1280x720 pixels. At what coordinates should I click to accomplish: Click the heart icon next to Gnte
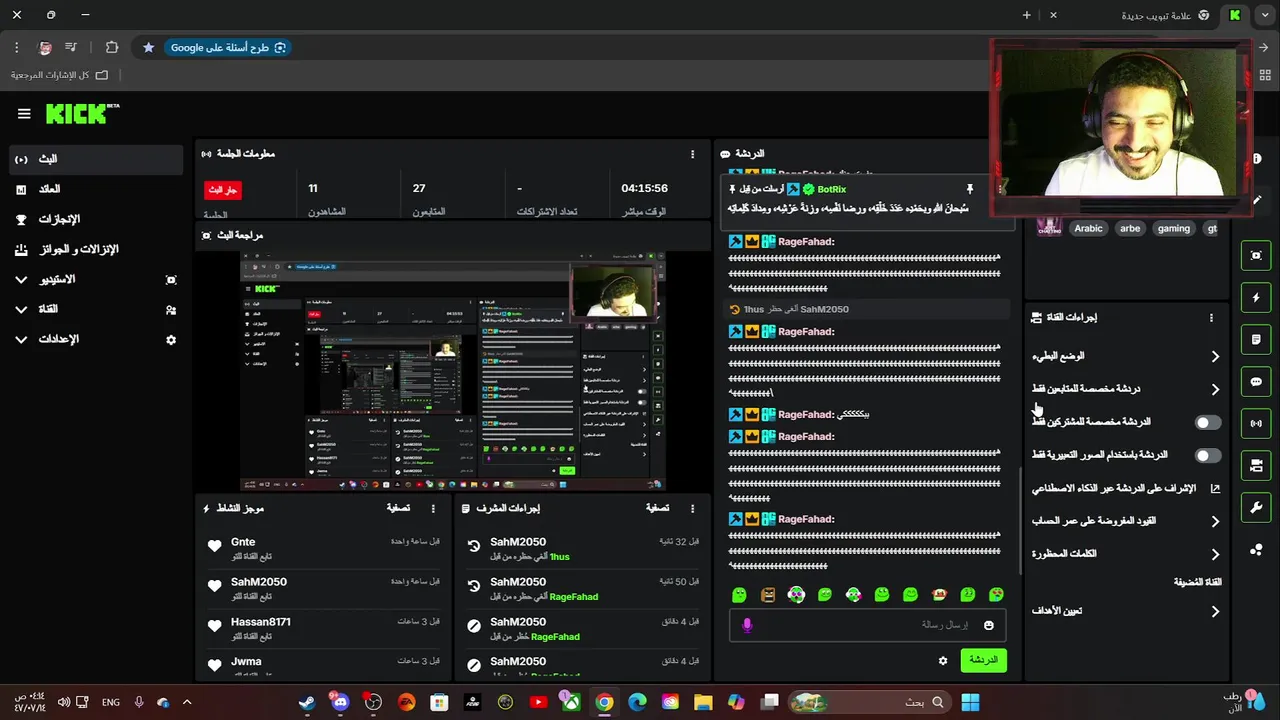[214, 546]
